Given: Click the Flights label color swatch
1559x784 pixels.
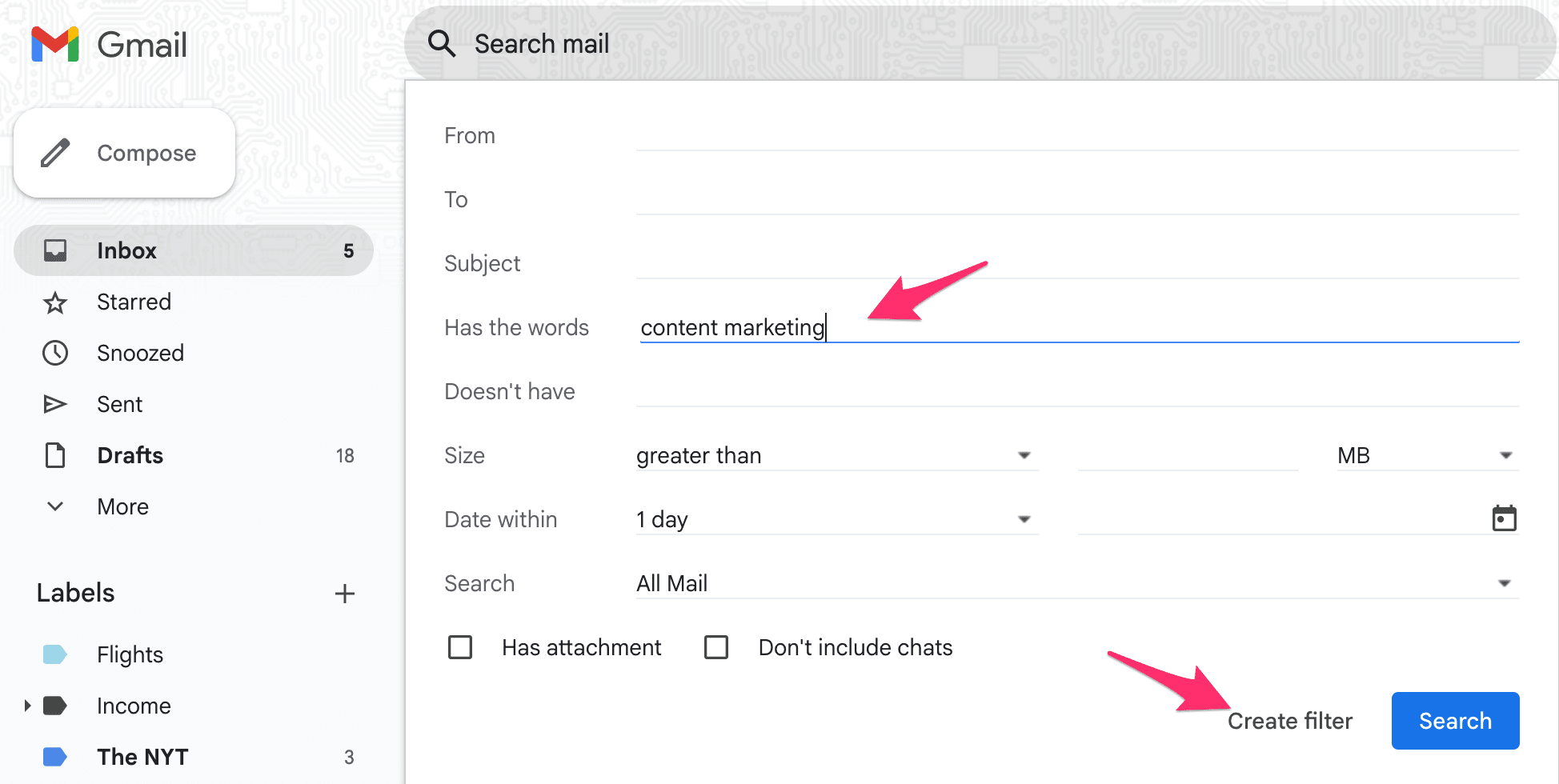Looking at the screenshot, I should pyautogui.click(x=54, y=654).
